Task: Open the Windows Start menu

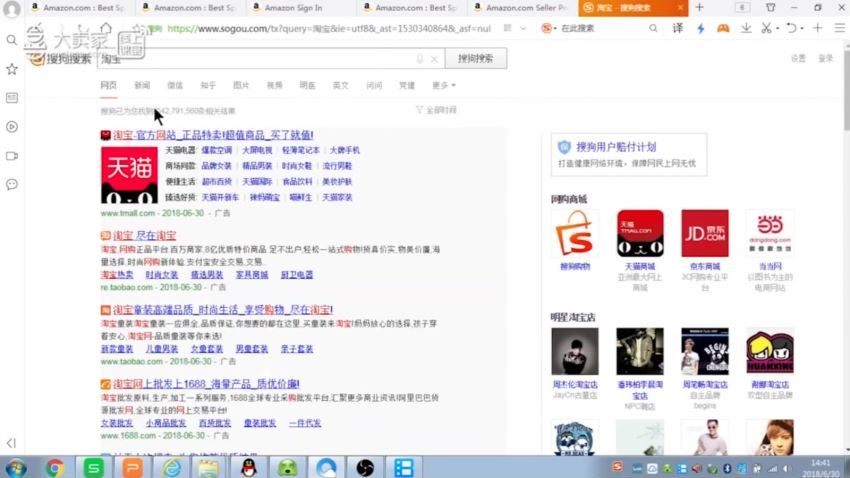Action: pyautogui.click(x=15, y=467)
